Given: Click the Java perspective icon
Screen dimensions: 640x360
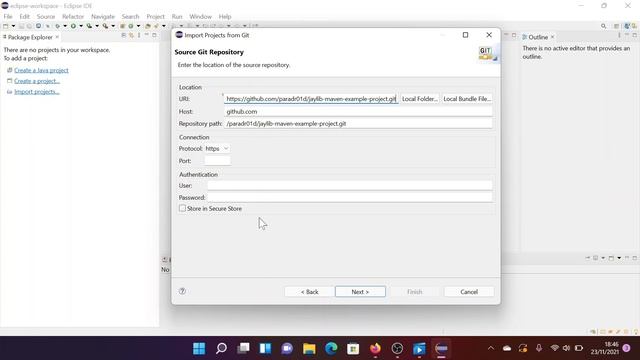Looking at the screenshot, I should (x=627, y=26).
